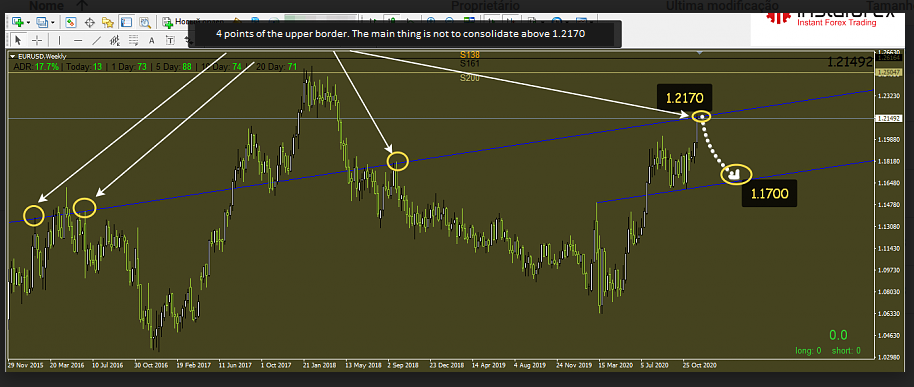The image size is (914, 387).
Task: Sort by Última modificação column header
Action: pyautogui.click(x=722, y=5)
